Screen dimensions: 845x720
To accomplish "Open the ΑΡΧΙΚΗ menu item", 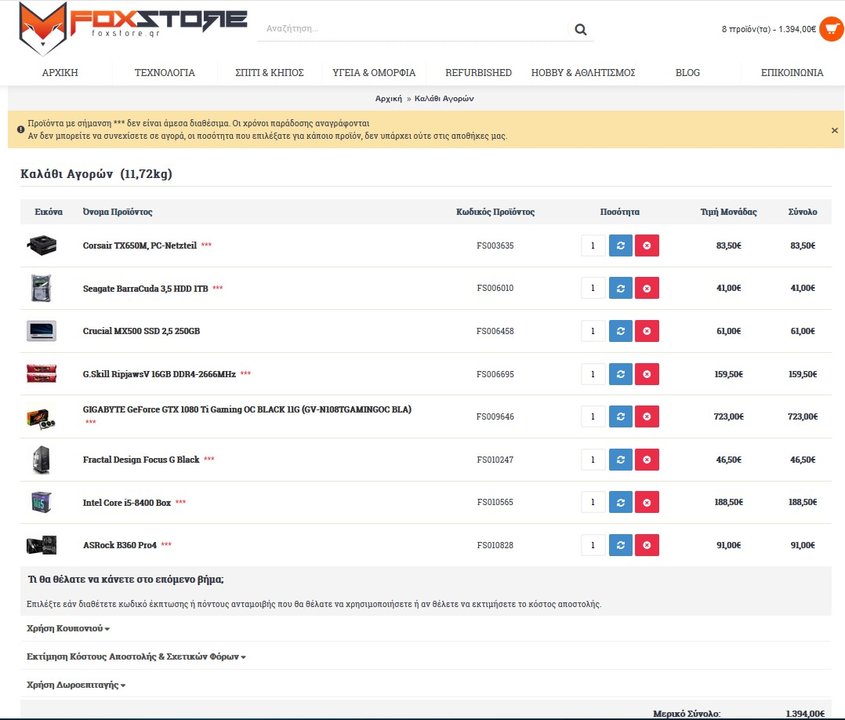I will click(x=60, y=72).
